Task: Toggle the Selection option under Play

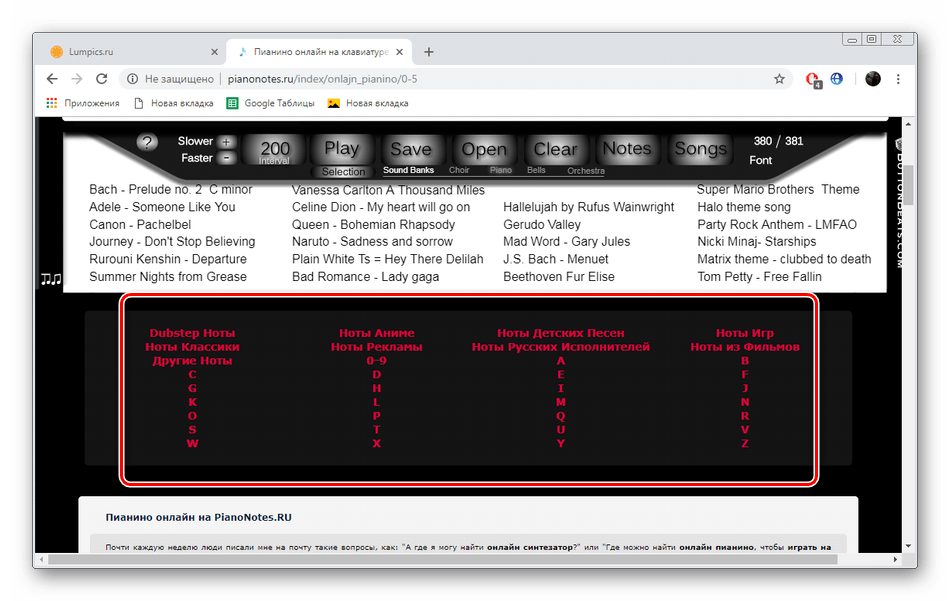Action: [x=343, y=172]
